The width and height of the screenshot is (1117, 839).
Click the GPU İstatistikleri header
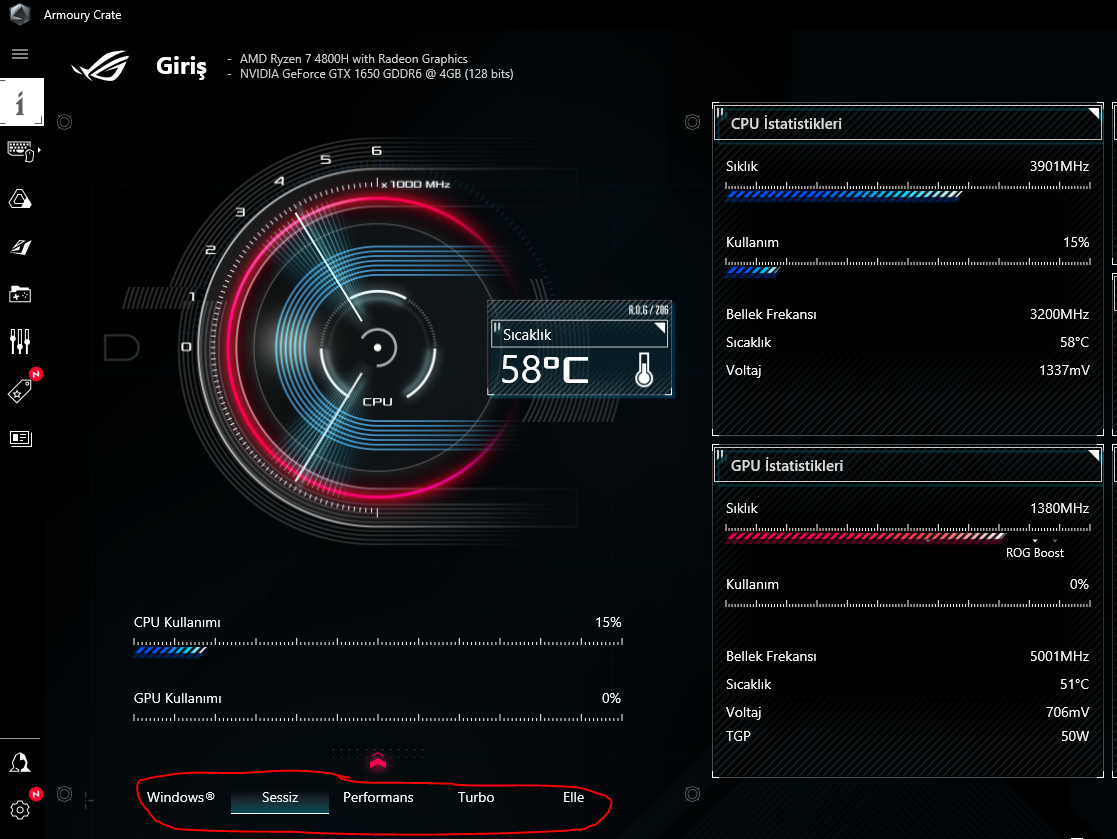click(908, 465)
